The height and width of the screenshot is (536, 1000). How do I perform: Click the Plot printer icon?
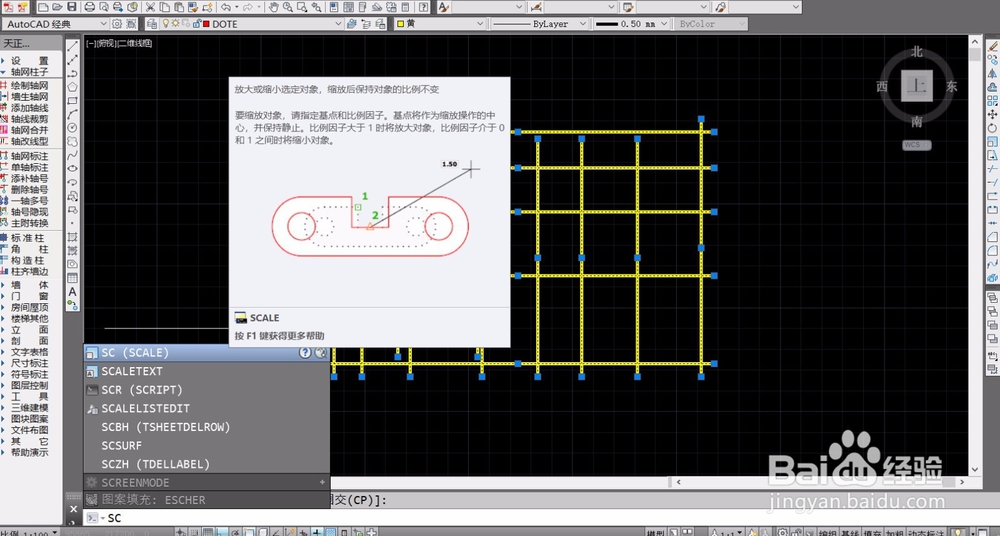pos(90,8)
